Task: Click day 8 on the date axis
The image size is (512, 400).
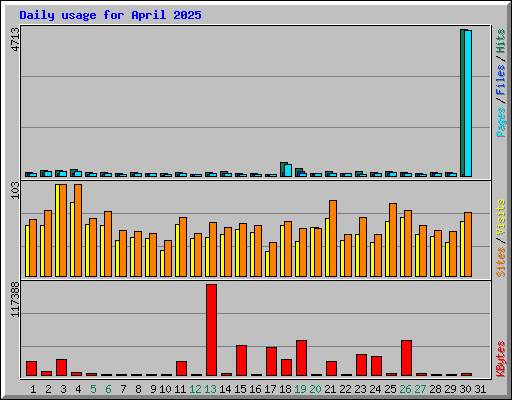Action: (138, 389)
